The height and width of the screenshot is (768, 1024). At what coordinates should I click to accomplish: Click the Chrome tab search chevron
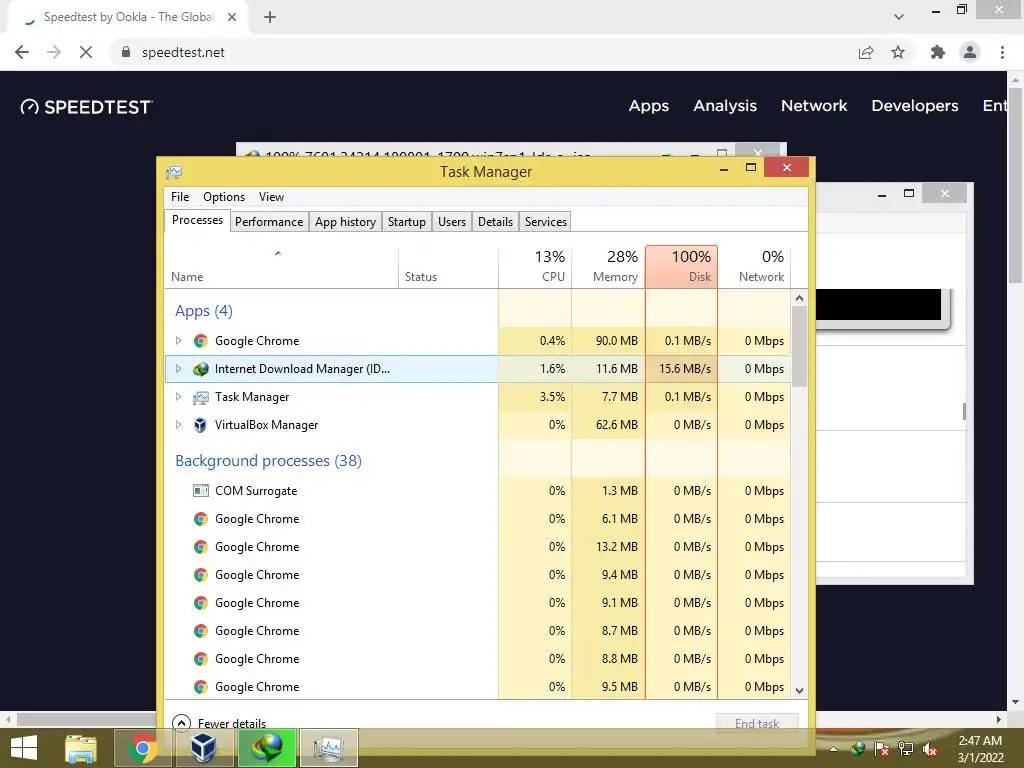899,17
